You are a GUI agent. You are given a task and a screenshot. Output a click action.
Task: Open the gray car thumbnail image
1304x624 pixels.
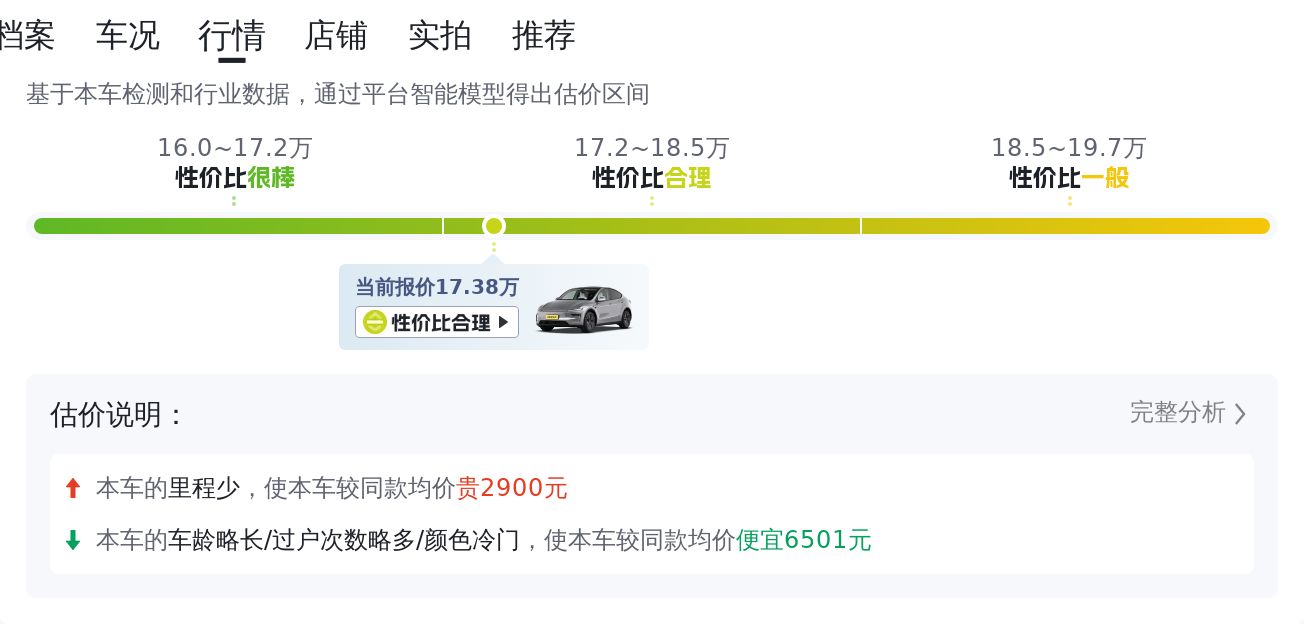(x=583, y=308)
